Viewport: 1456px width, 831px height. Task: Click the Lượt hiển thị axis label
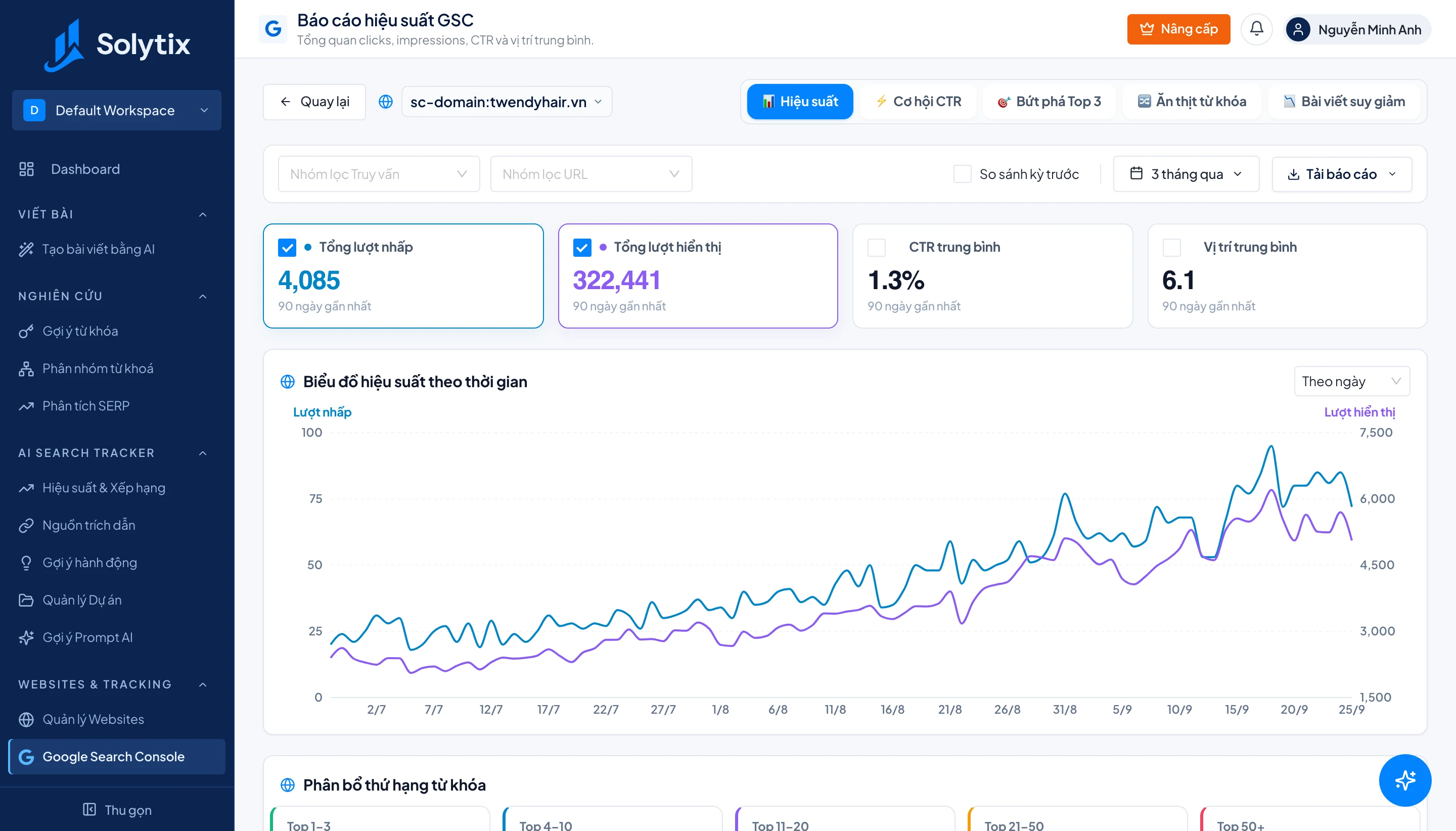(1359, 412)
